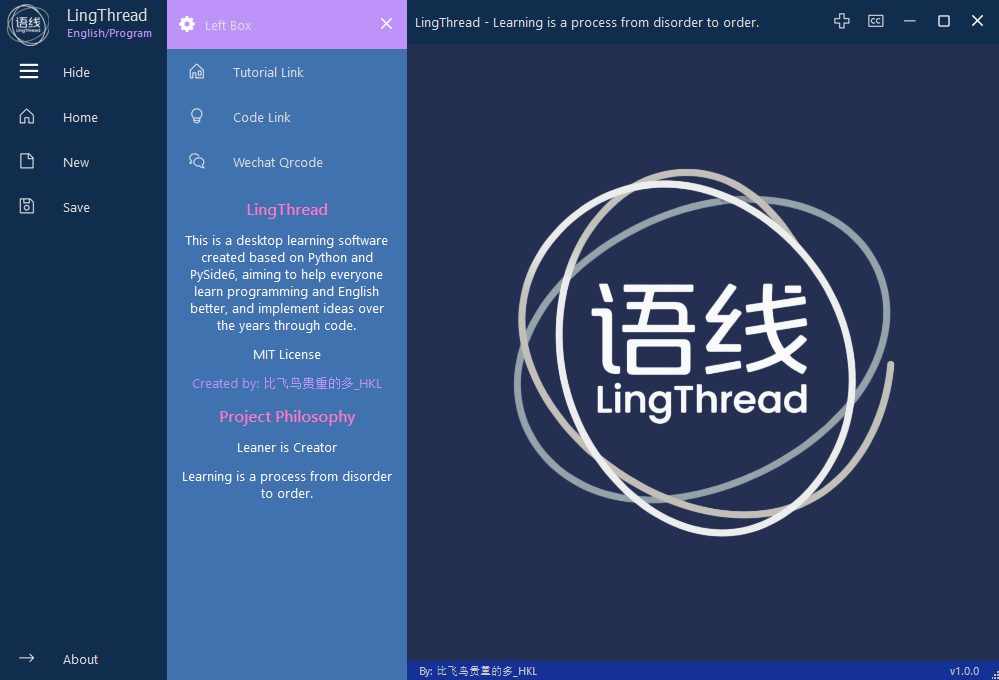This screenshot has width=999, height=680.
Task: Click the gear icon beside Left Box
Action: pyautogui.click(x=187, y=24)
